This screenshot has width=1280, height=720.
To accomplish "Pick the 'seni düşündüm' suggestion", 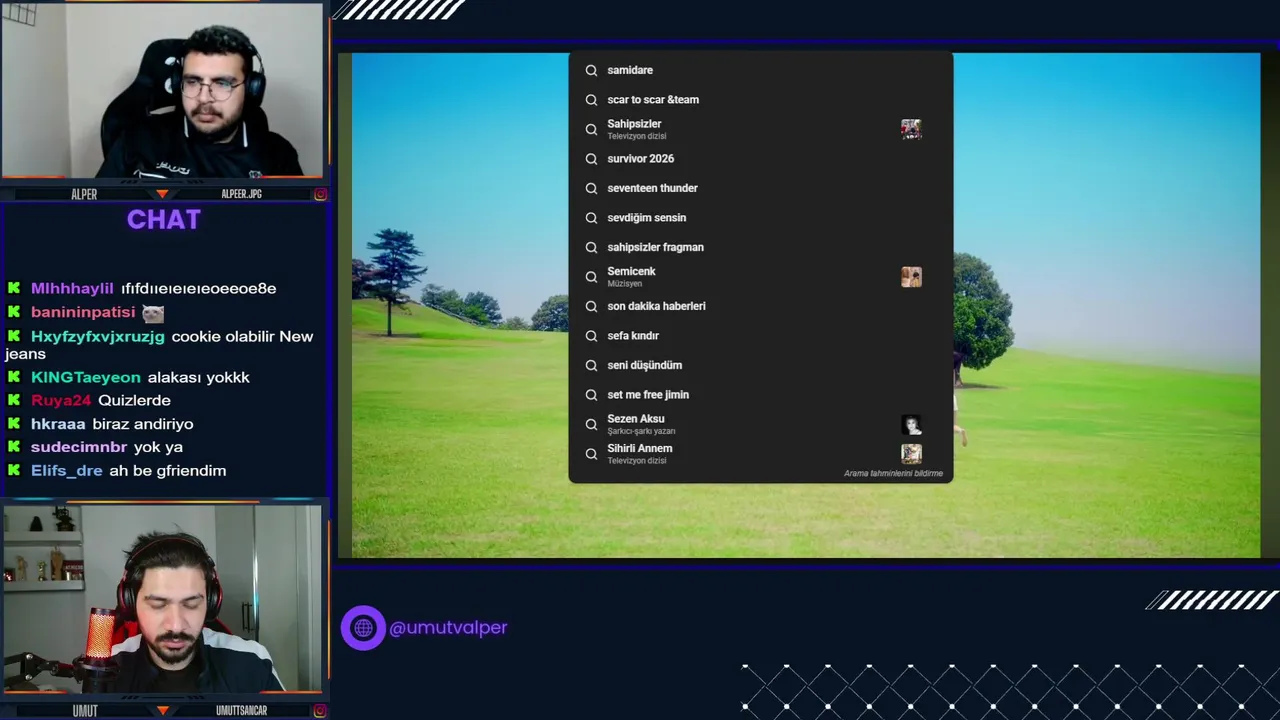I will pyautogui.click(x=760, y=365).
